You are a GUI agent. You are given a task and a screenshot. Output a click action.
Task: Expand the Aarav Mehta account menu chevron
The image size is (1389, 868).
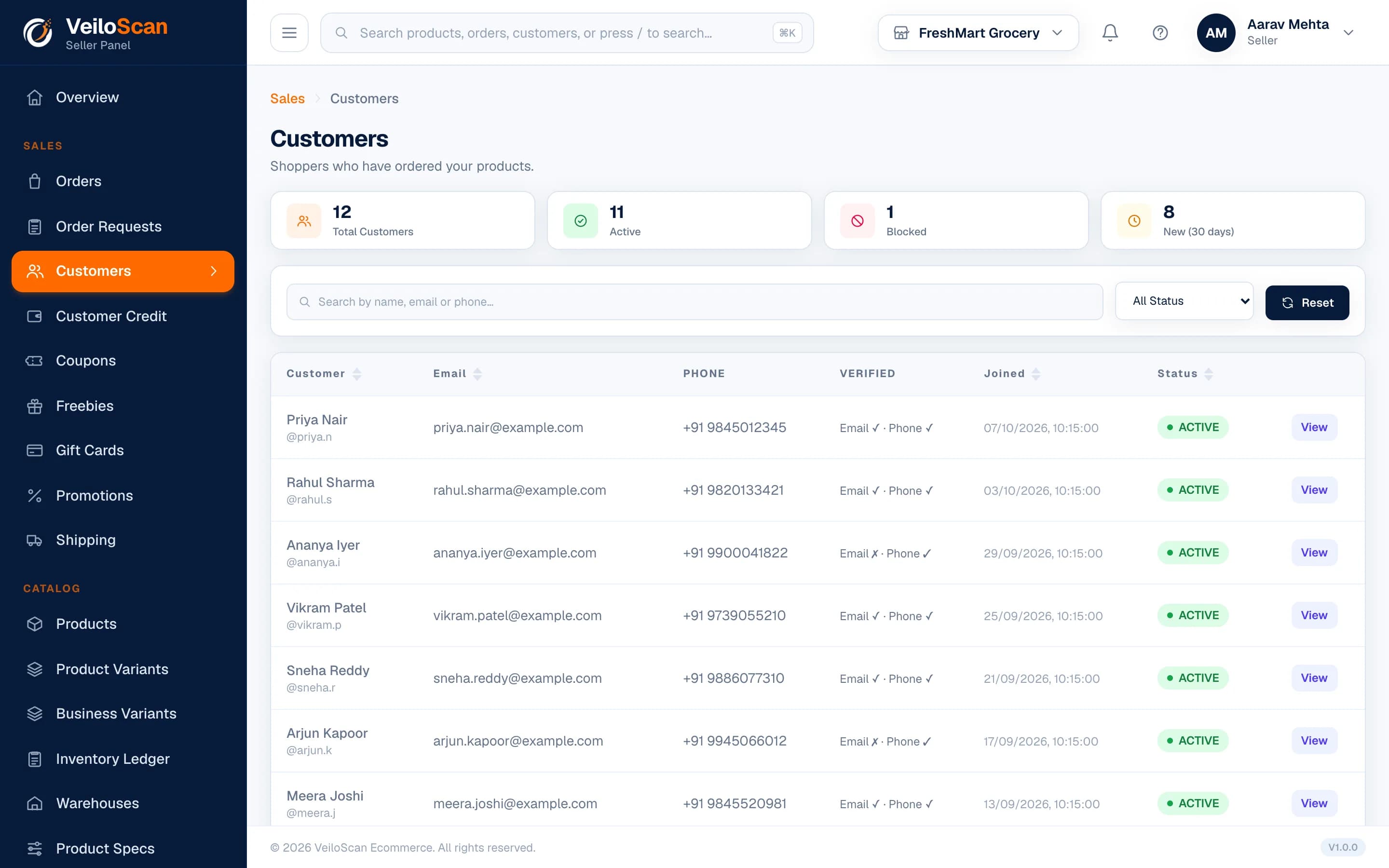1348,33
